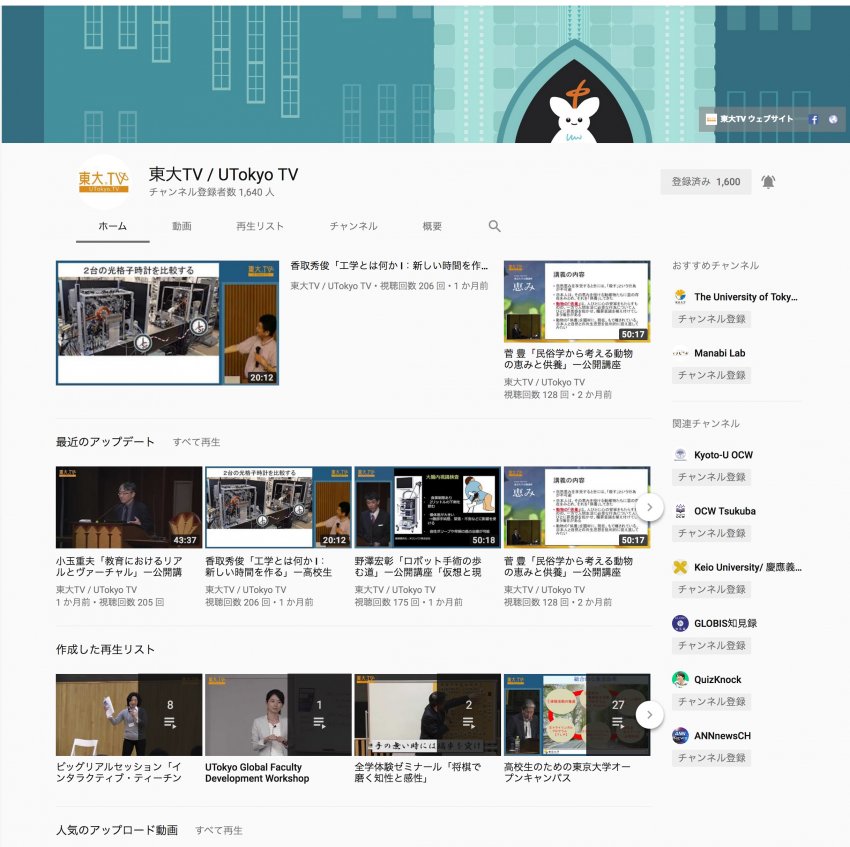Subscribe to the QuizKnock channel

[711, 702]
